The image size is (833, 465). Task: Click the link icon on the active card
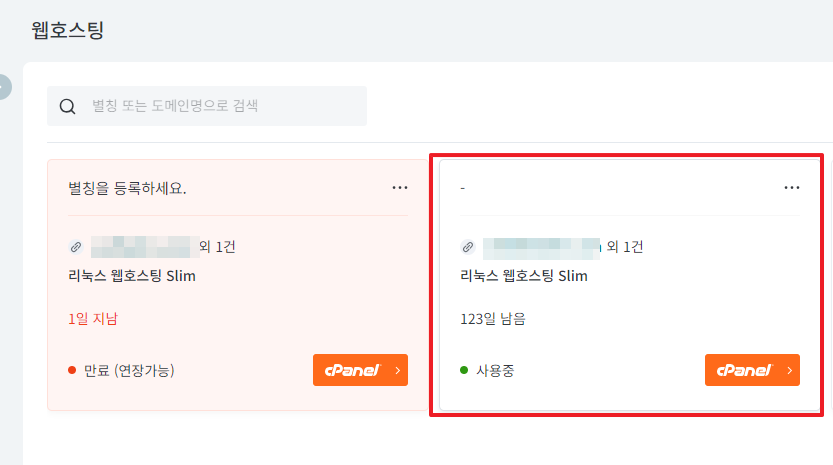[x=468, y=247]
